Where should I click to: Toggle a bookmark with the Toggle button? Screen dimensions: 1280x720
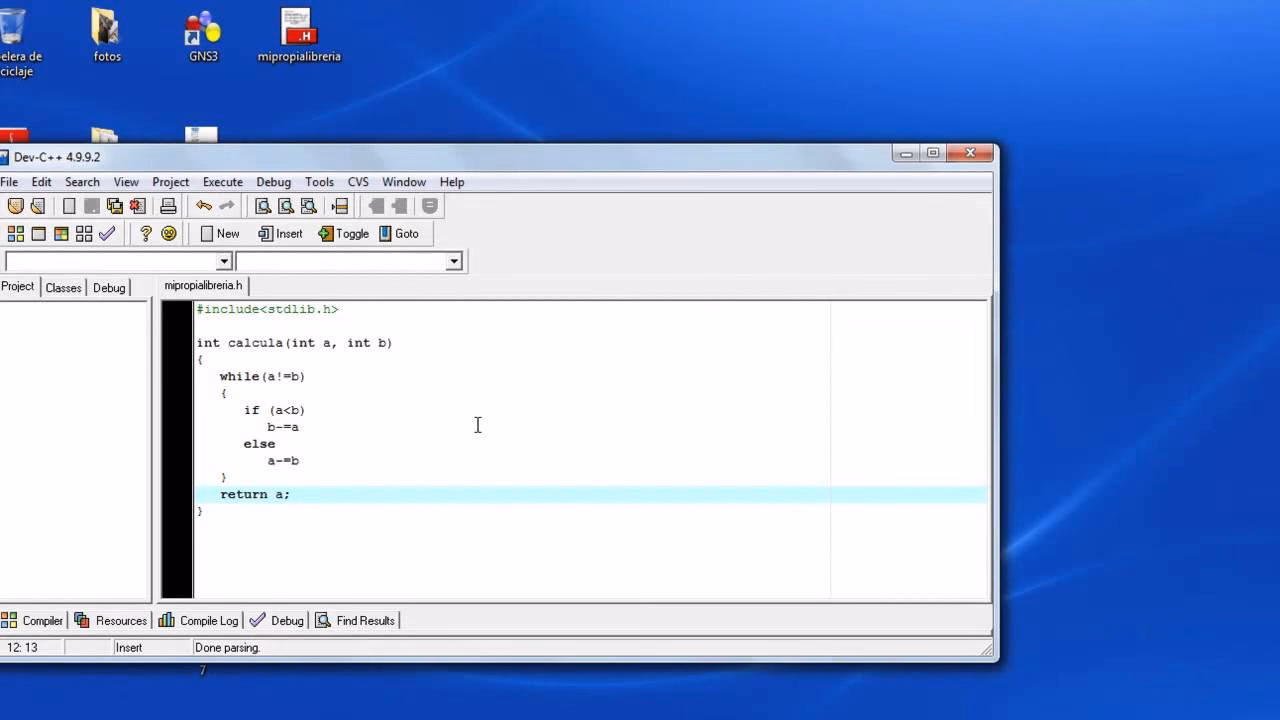pyautogui.click(x=343, y=233)
